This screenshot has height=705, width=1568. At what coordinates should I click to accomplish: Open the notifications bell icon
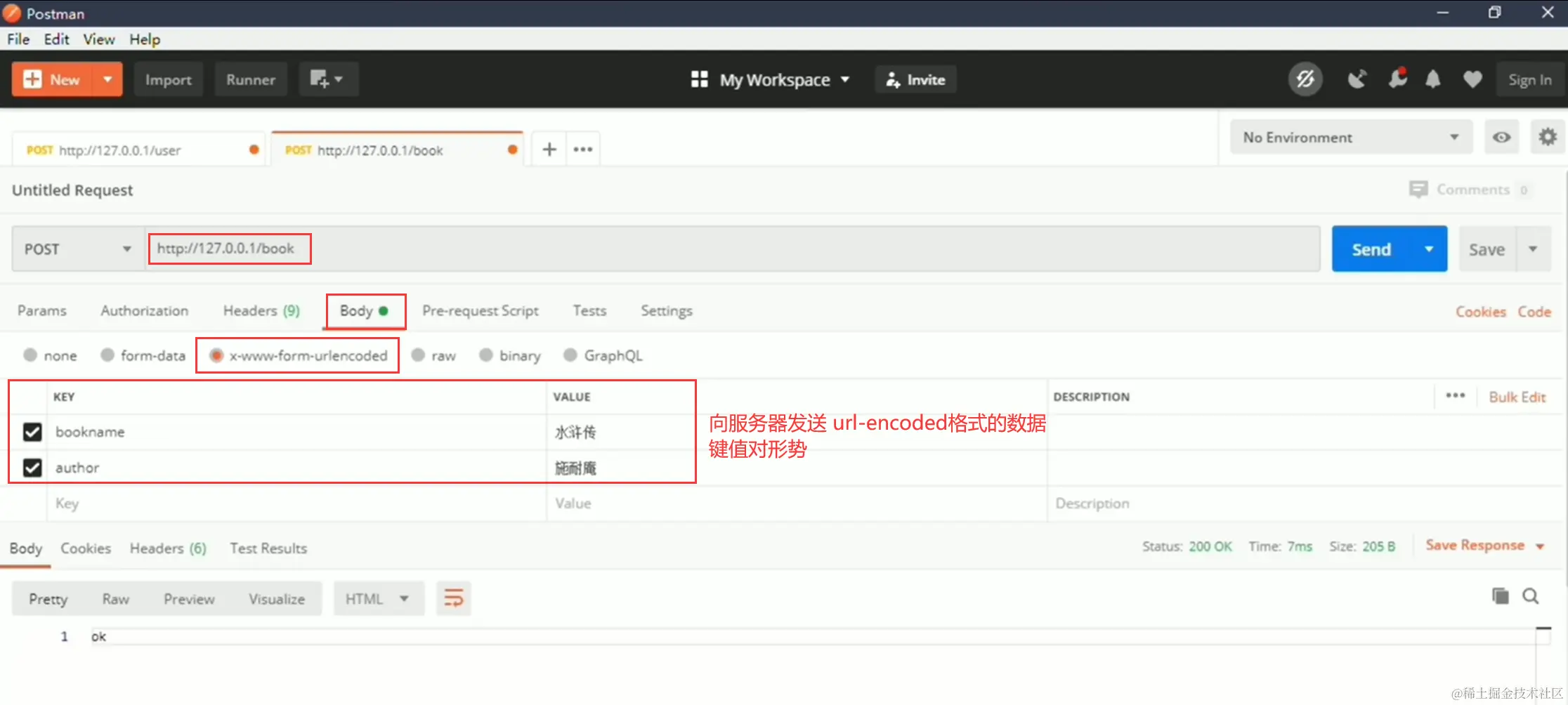[1433, 79]
